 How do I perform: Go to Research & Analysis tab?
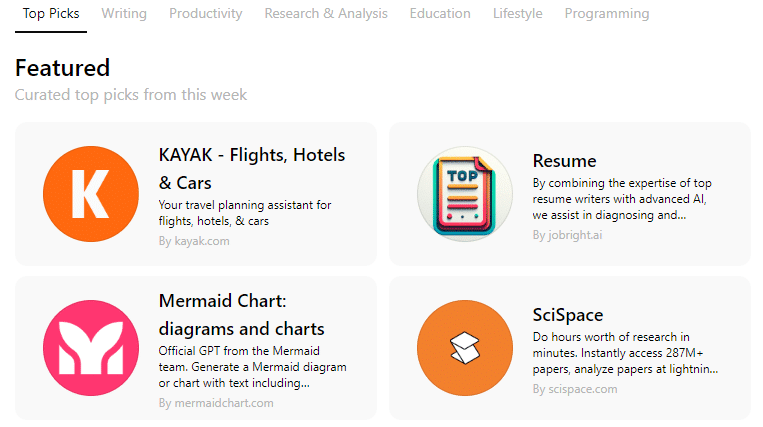click(x=326, y=14)
